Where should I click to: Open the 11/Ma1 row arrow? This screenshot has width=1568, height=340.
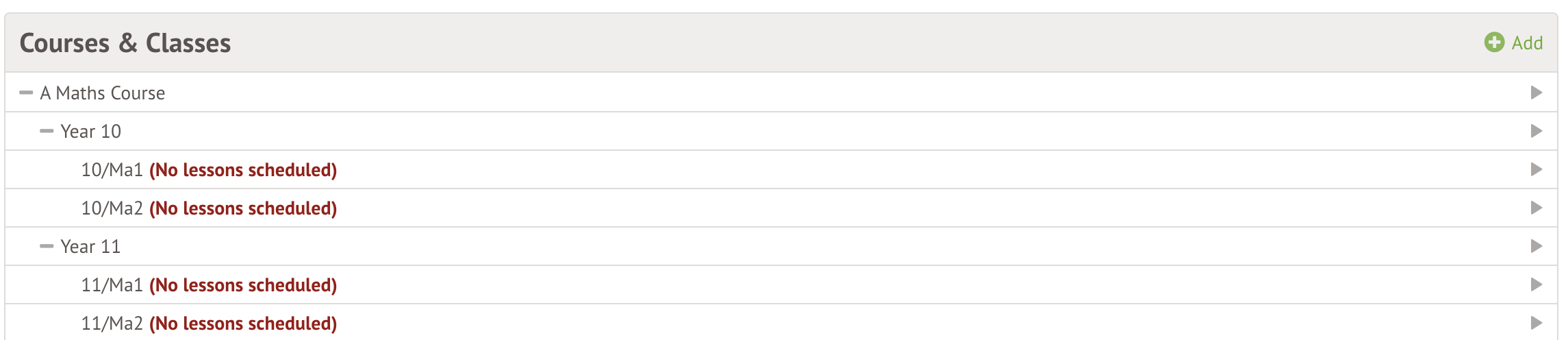[x=1537, y=284]
